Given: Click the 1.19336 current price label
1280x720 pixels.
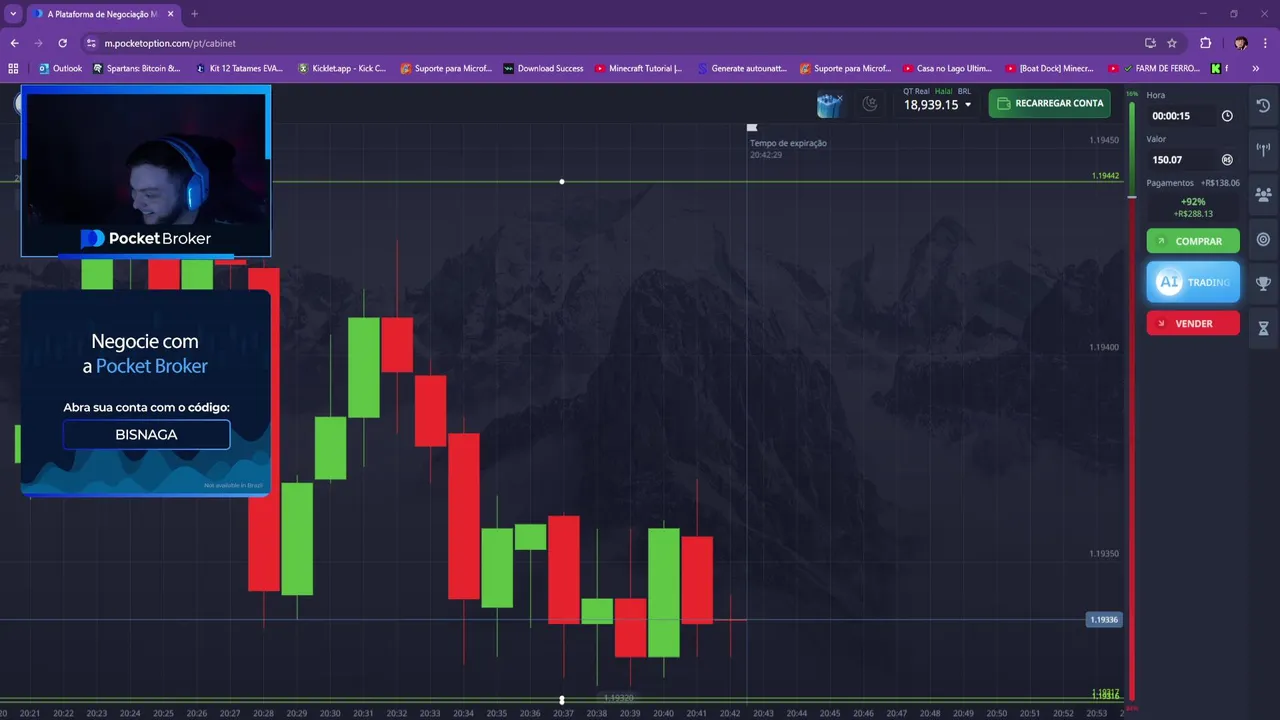Looking at the screenshot, I should tap(1104, 620).
